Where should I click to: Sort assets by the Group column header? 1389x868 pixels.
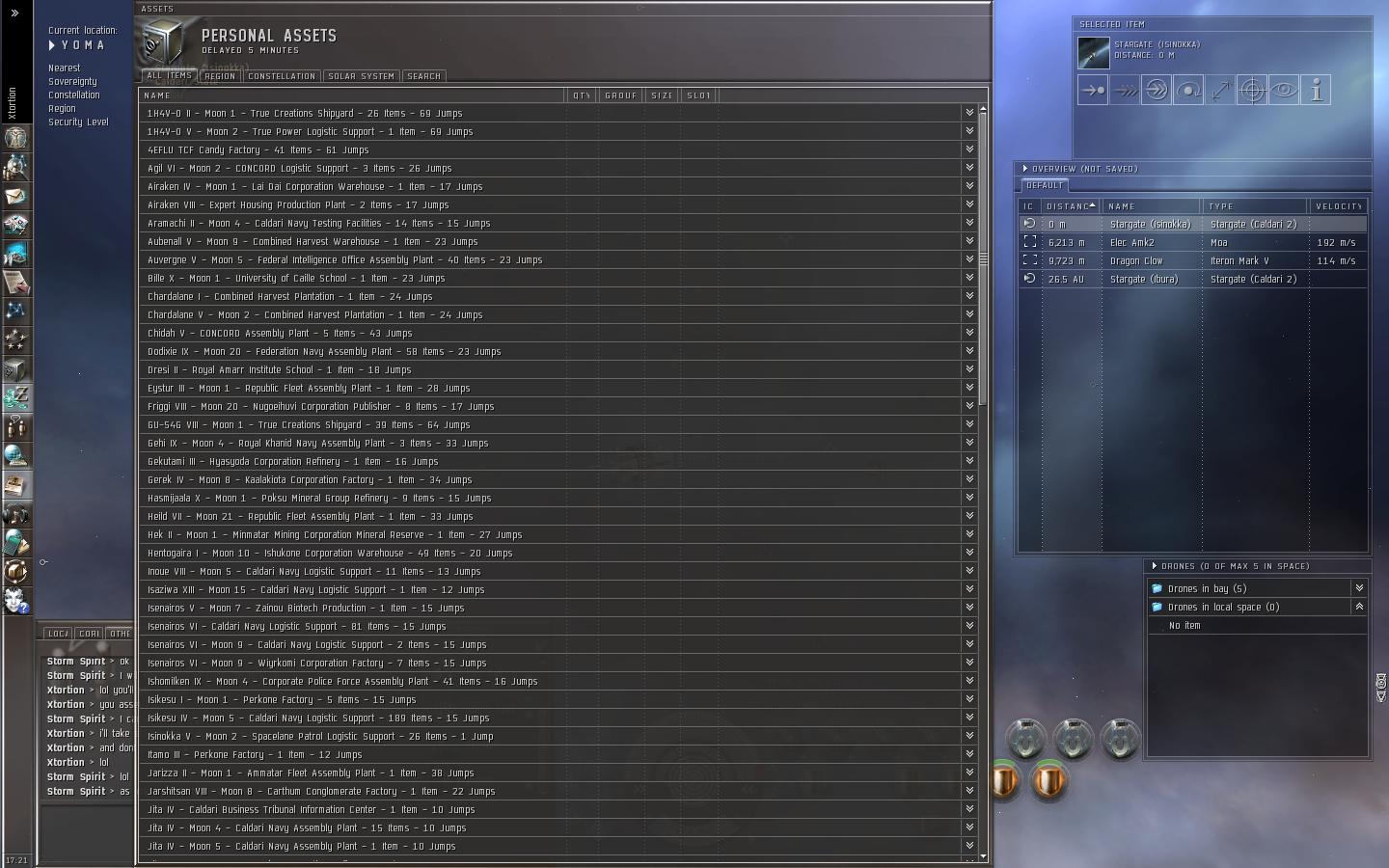click(620, 95)
